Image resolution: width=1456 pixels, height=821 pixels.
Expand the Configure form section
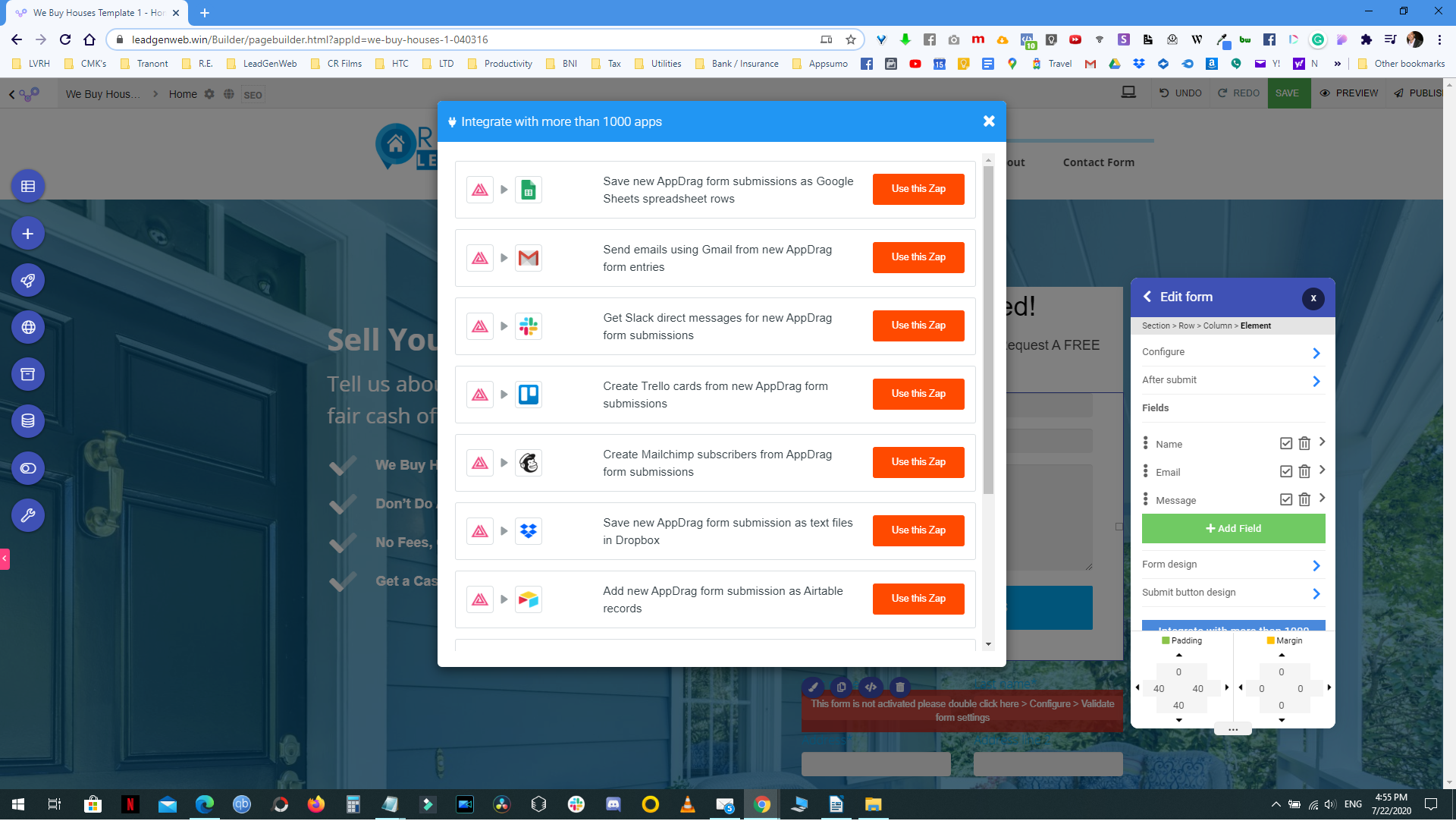tap(1232, 352)
